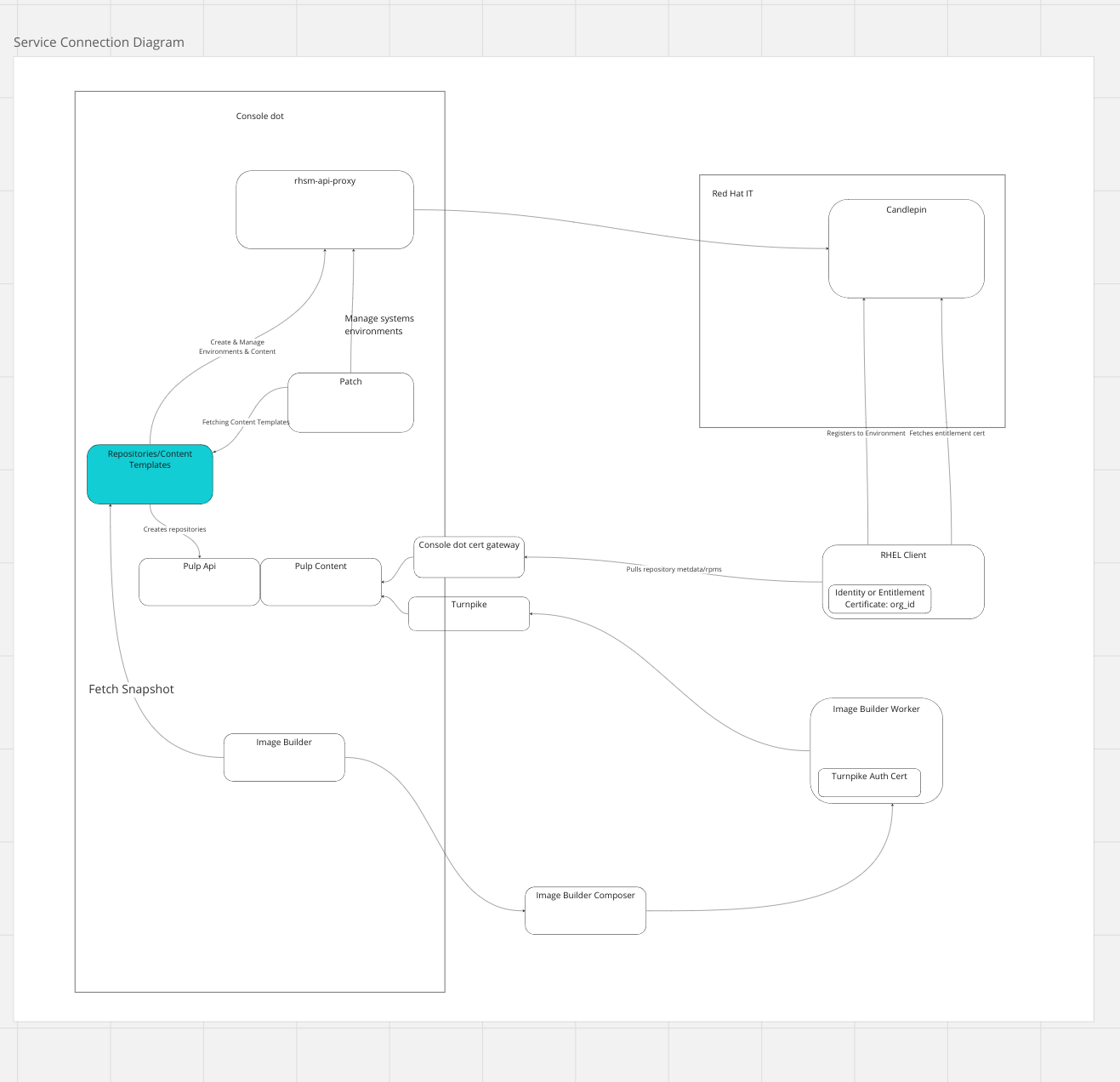This screenshot has width=1120, height=1082.
Task: Select the Candlepin box
Action: tap(907, 248)
